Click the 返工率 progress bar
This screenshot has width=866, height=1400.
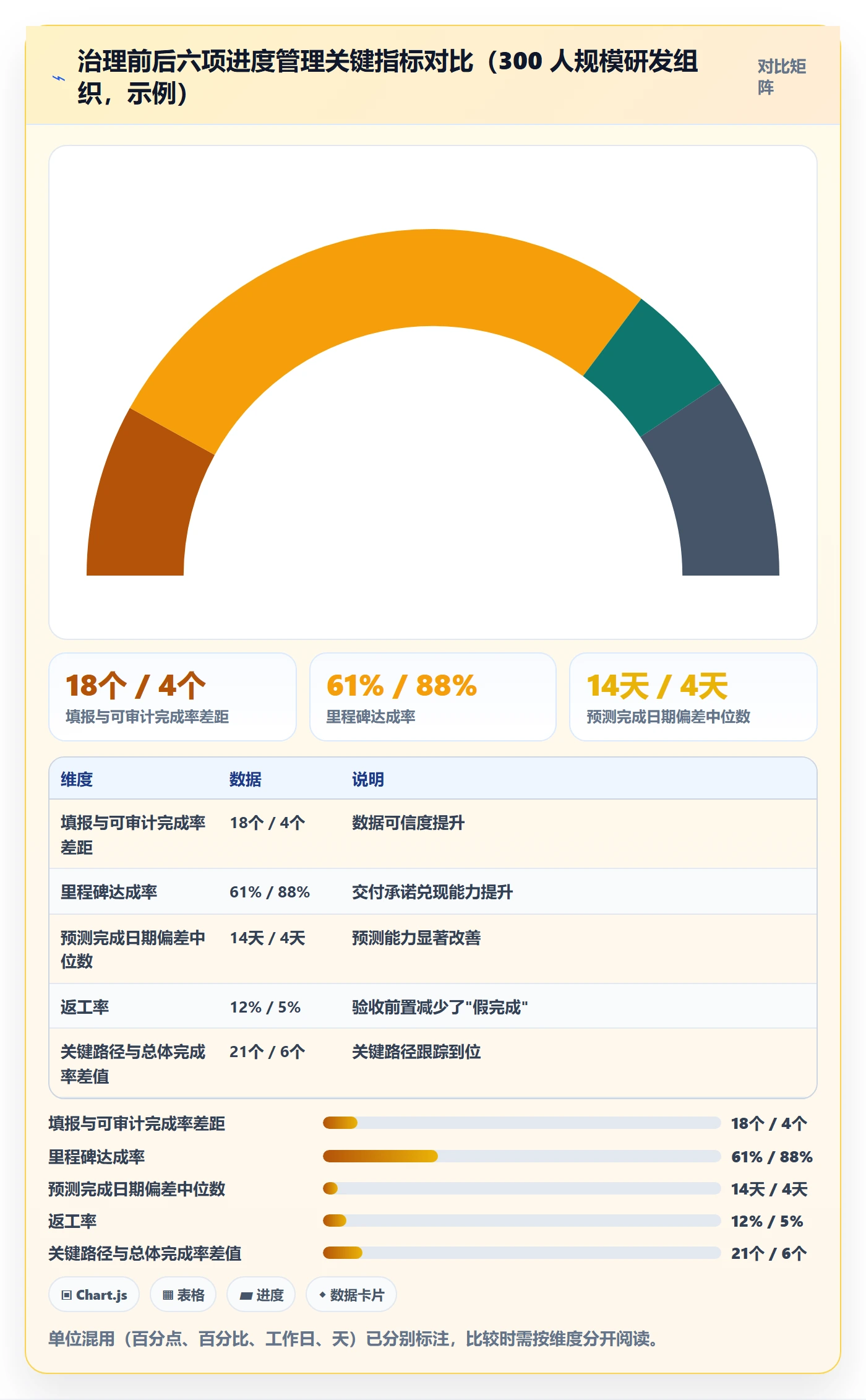click(521, 1221)
